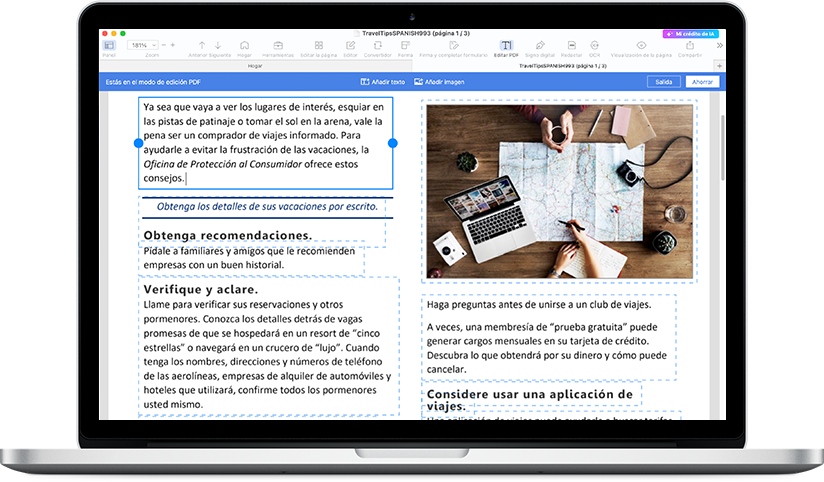Click the 'Verifique y aclare.' heading

(x=201, y=290)
